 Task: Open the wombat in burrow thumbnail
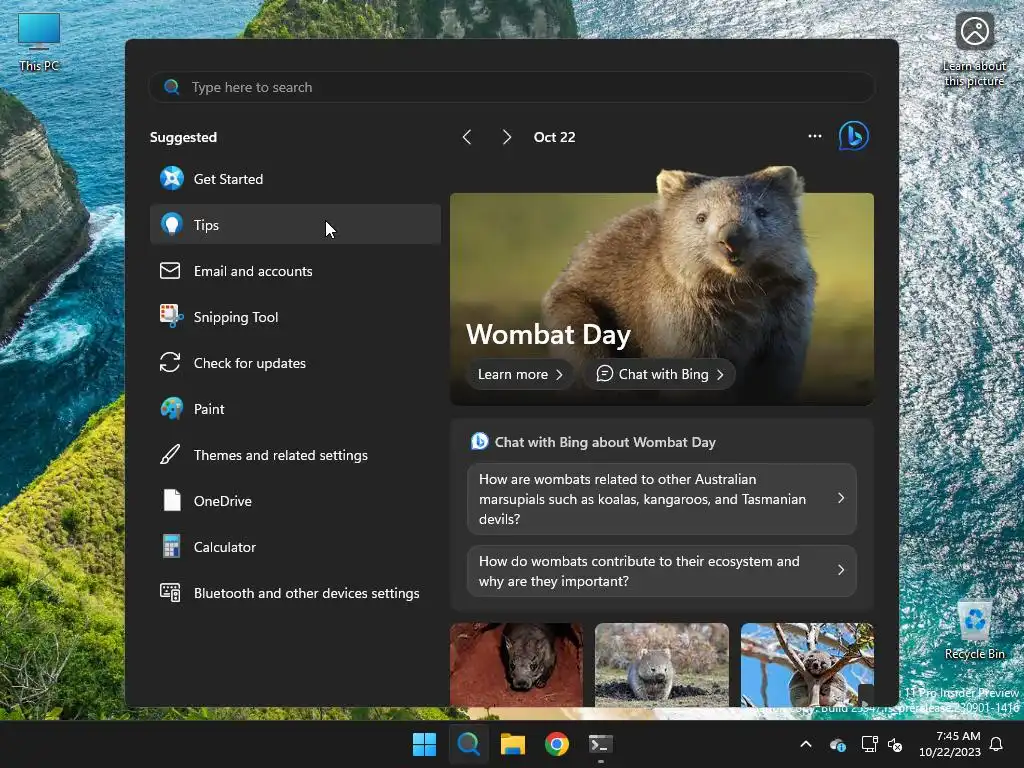[516, 664]
